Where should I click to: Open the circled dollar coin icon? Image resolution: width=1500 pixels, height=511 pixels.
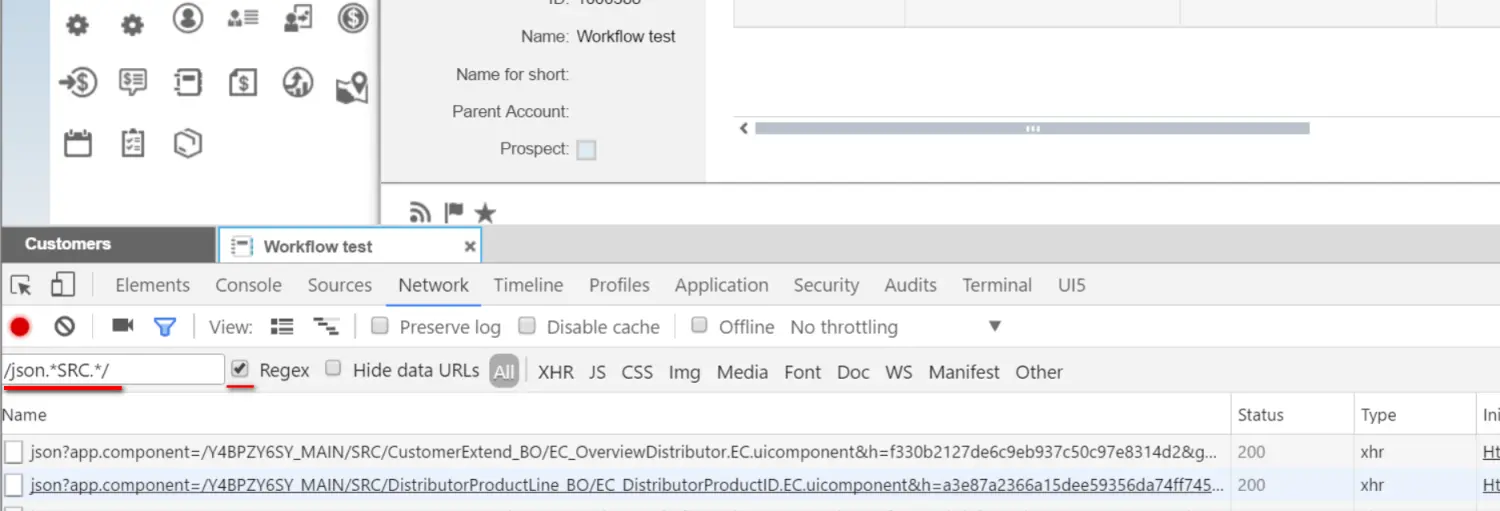[x=352, y=18]
